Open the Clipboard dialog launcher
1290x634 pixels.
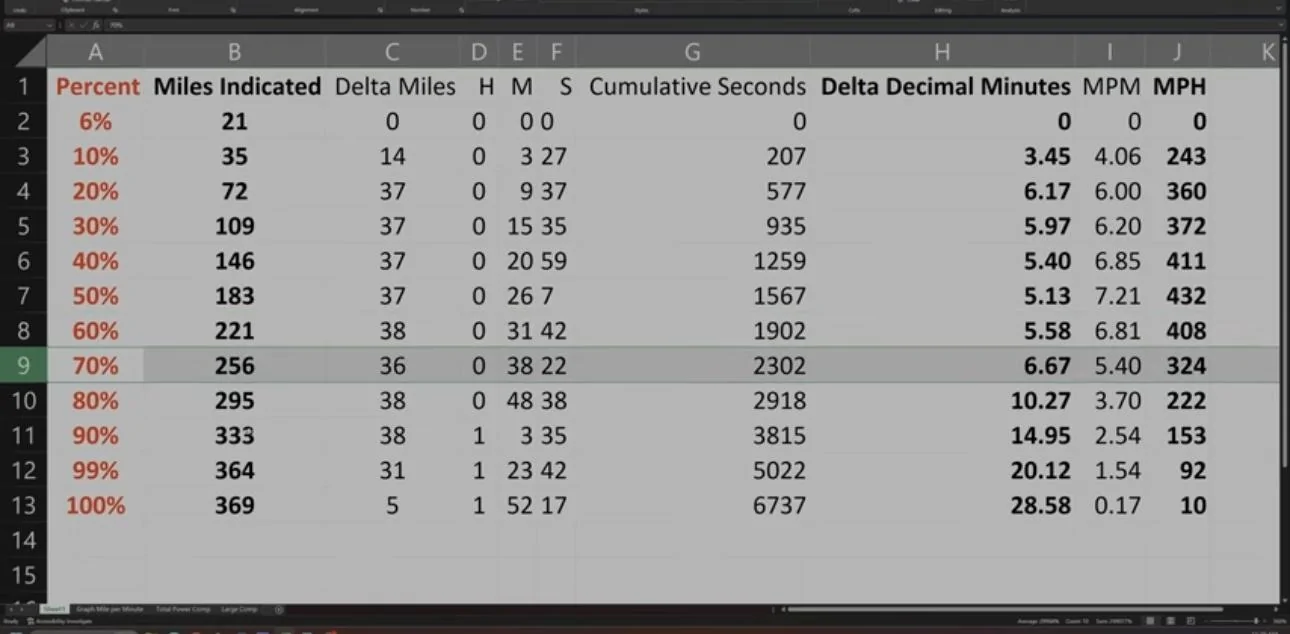tap(115, 10)
